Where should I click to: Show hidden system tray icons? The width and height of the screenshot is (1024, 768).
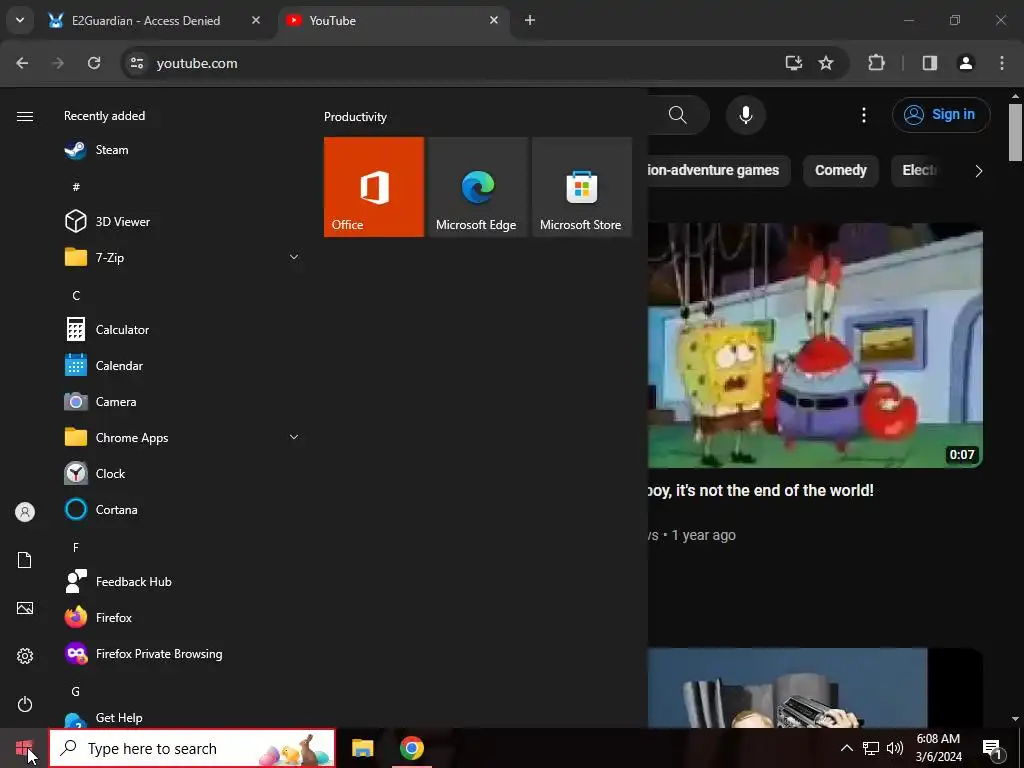pos(846,748)
